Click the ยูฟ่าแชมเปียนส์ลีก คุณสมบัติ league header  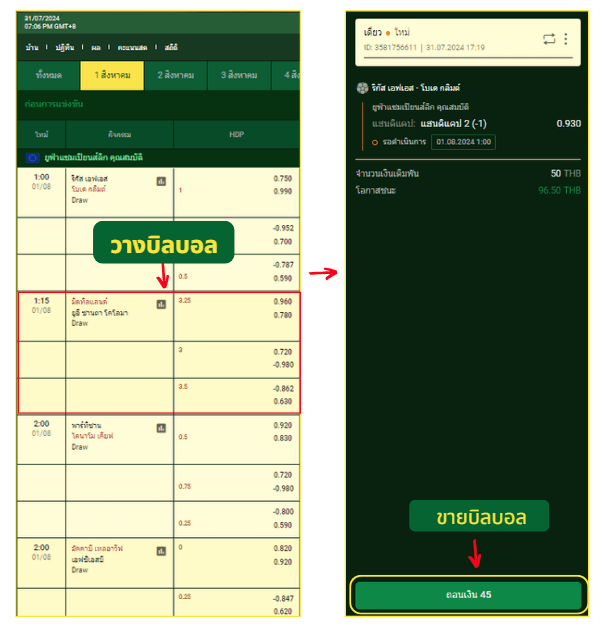point(93,158)
